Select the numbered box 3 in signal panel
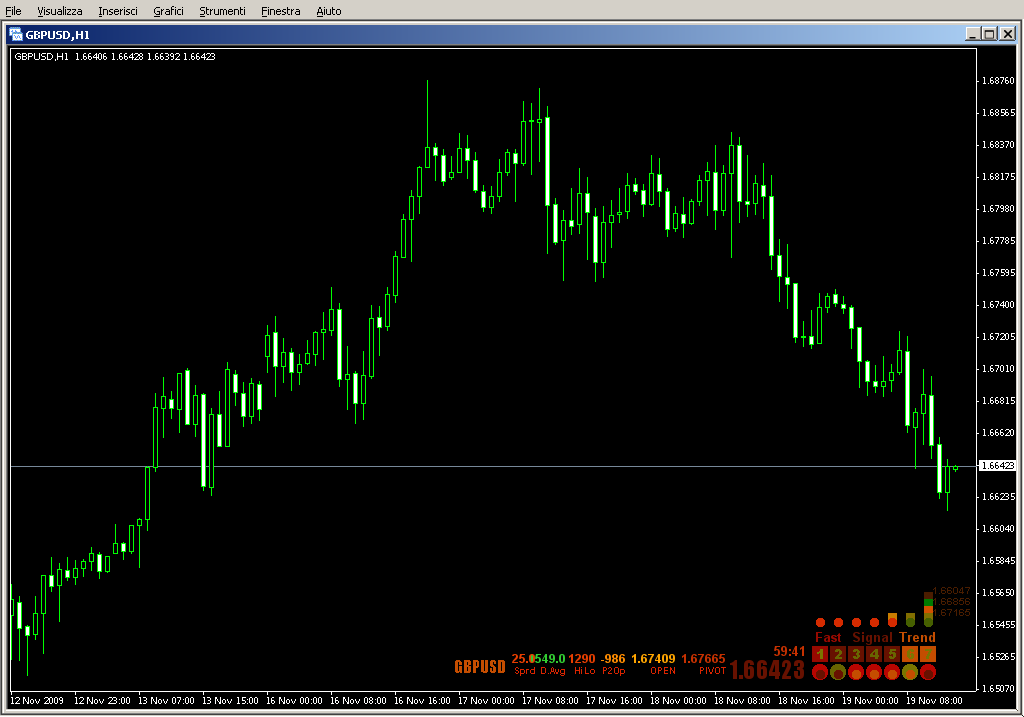 click(856, 654)
